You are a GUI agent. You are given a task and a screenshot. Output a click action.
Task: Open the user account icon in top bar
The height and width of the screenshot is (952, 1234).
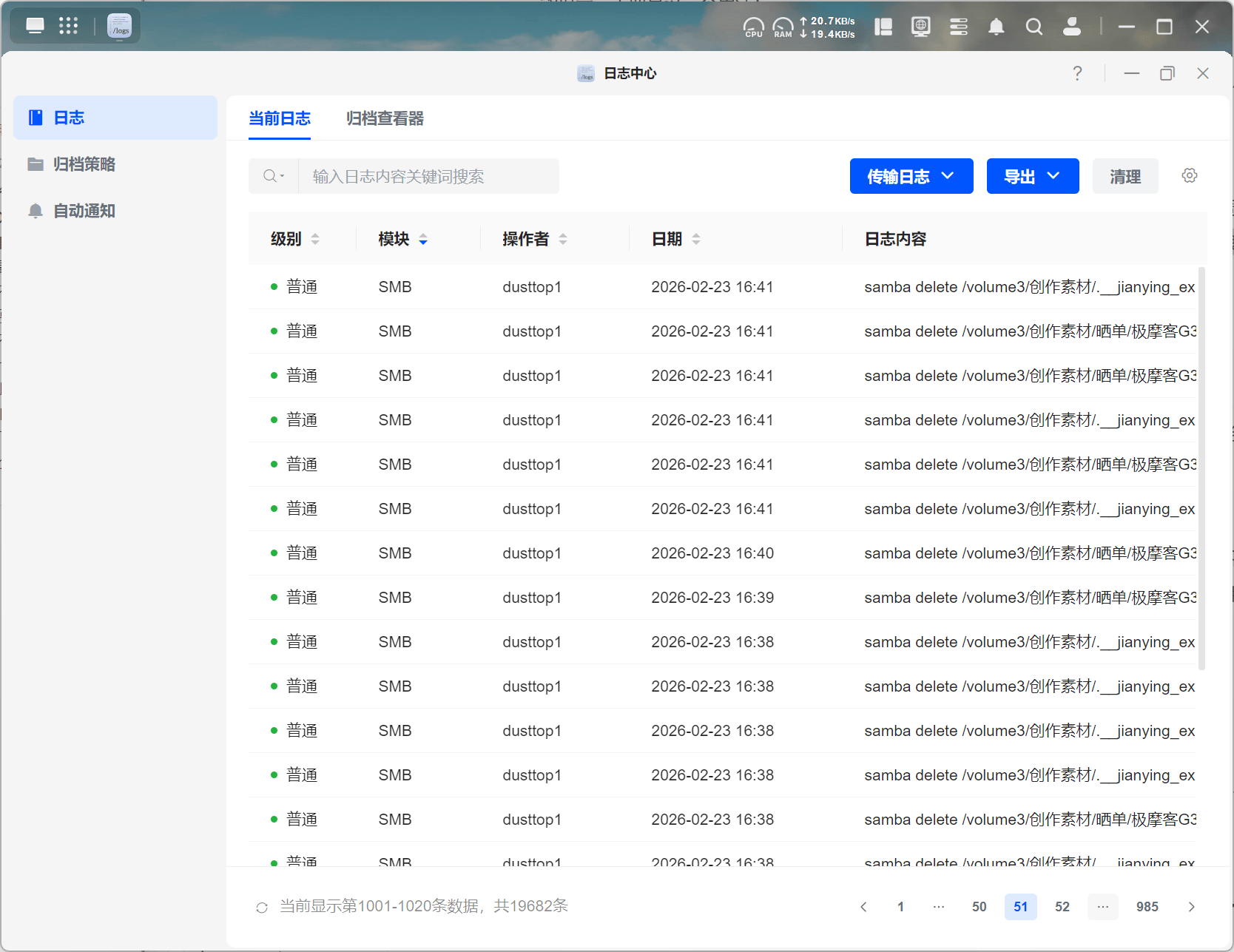pos(1071,27)
